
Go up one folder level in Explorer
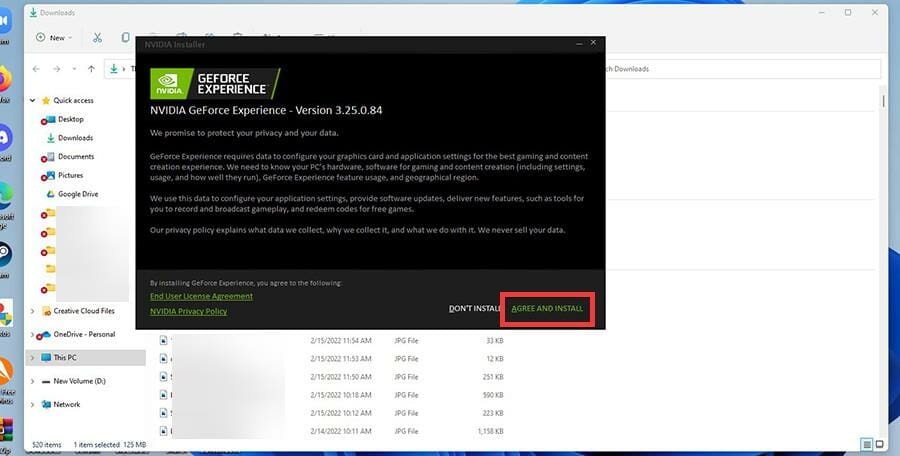(91, 69)
